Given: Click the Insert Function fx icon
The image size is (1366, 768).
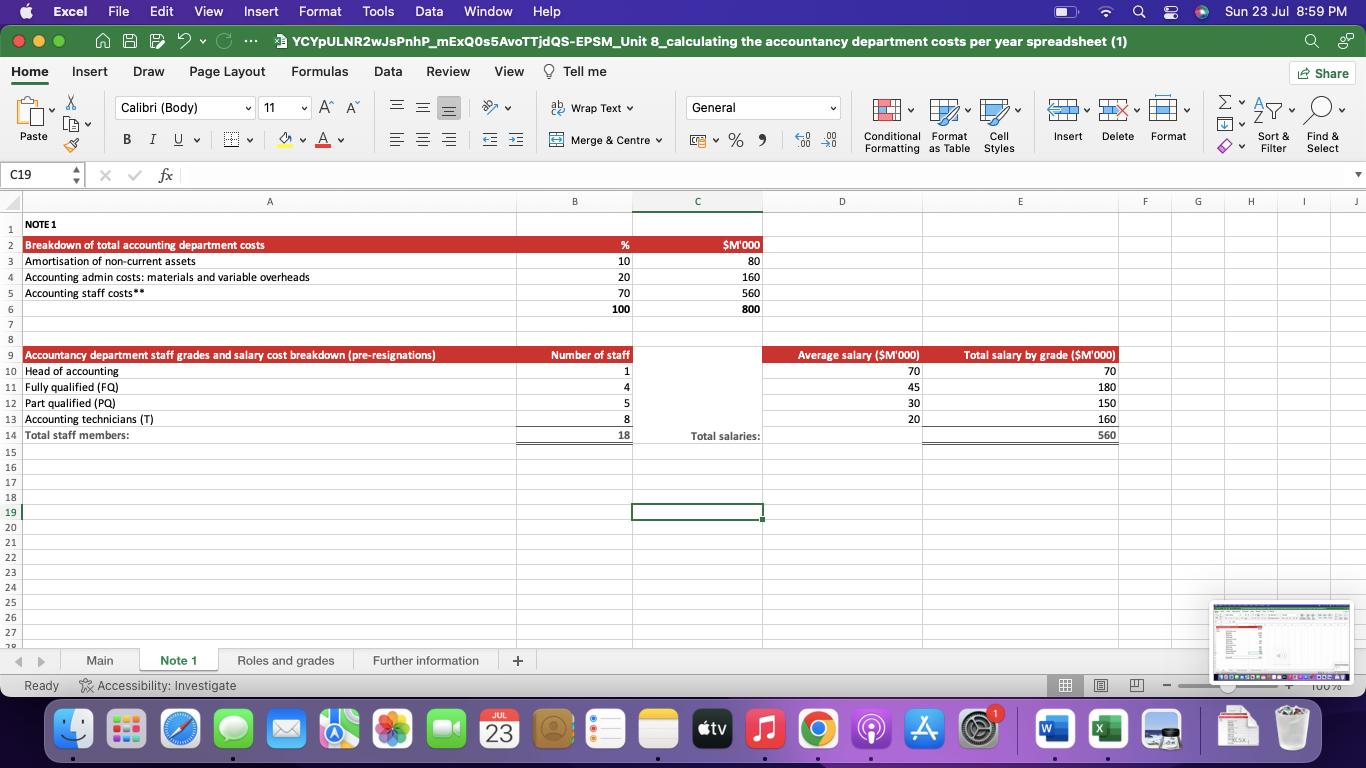Looking at the screenshot, I should pos(166,175).
